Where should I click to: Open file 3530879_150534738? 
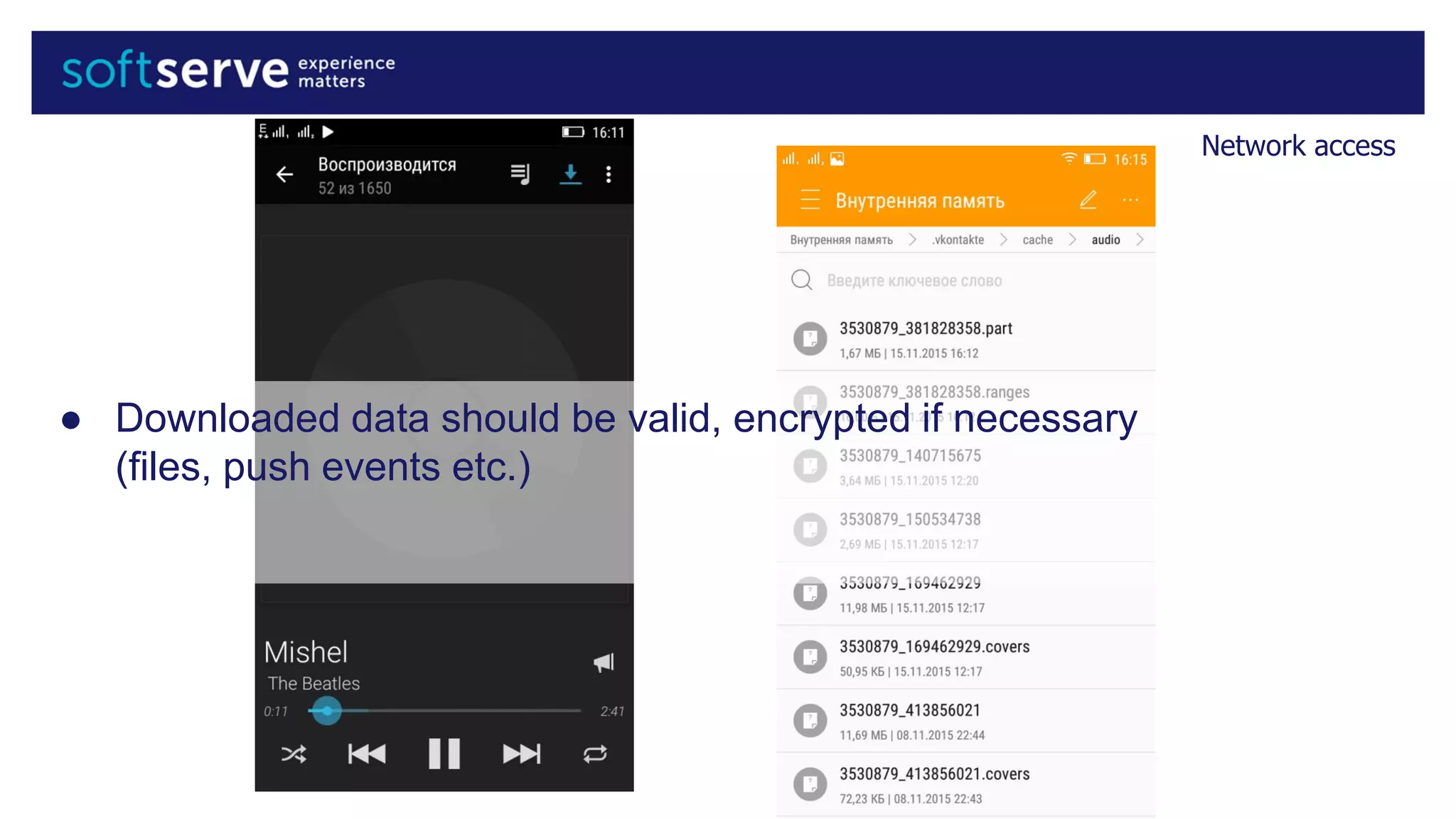[965, 530]
